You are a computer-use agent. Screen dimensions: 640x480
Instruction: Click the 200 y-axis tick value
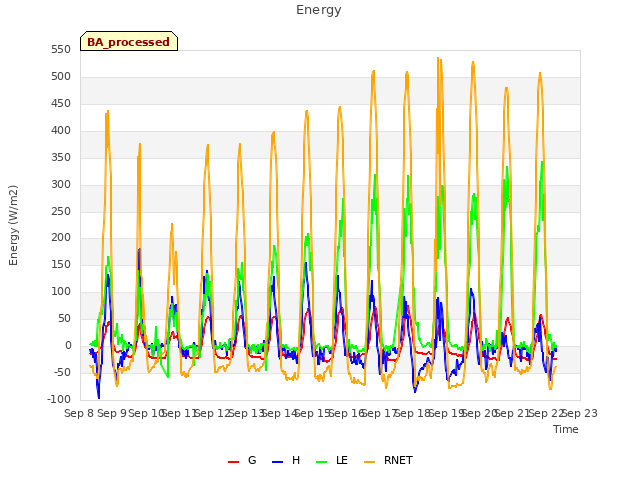pyautogui.click(x=61, y=238)
